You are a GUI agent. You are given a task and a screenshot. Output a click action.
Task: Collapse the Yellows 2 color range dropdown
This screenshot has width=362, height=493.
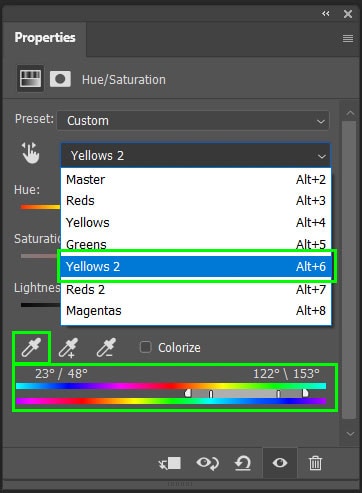pos(196,155)
